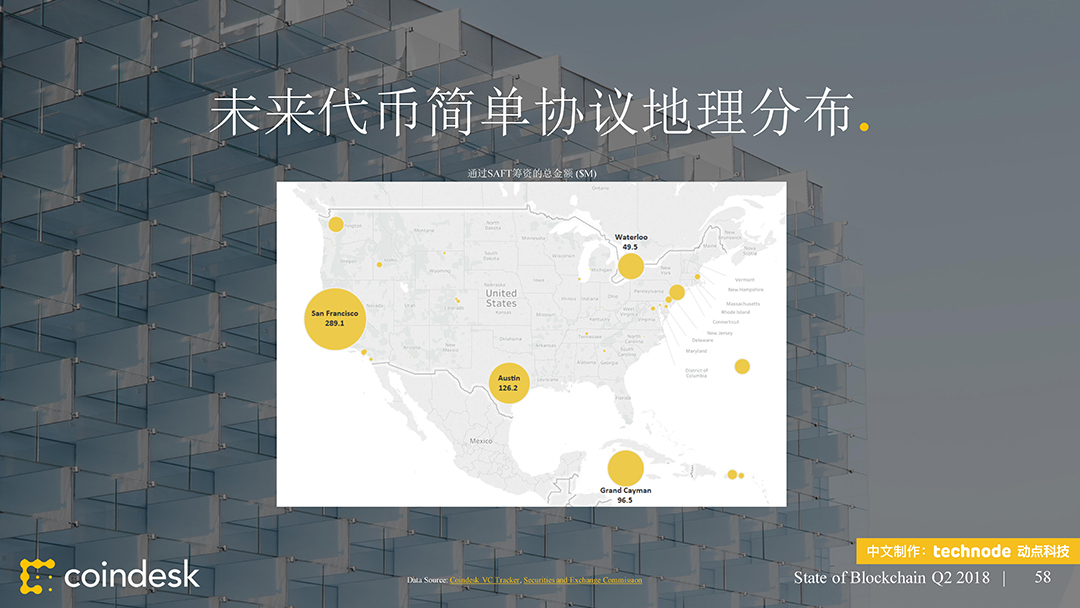Select the Waterloo bubble on the map
Viewport: 1080px width, 608px height.
[630, 266]
